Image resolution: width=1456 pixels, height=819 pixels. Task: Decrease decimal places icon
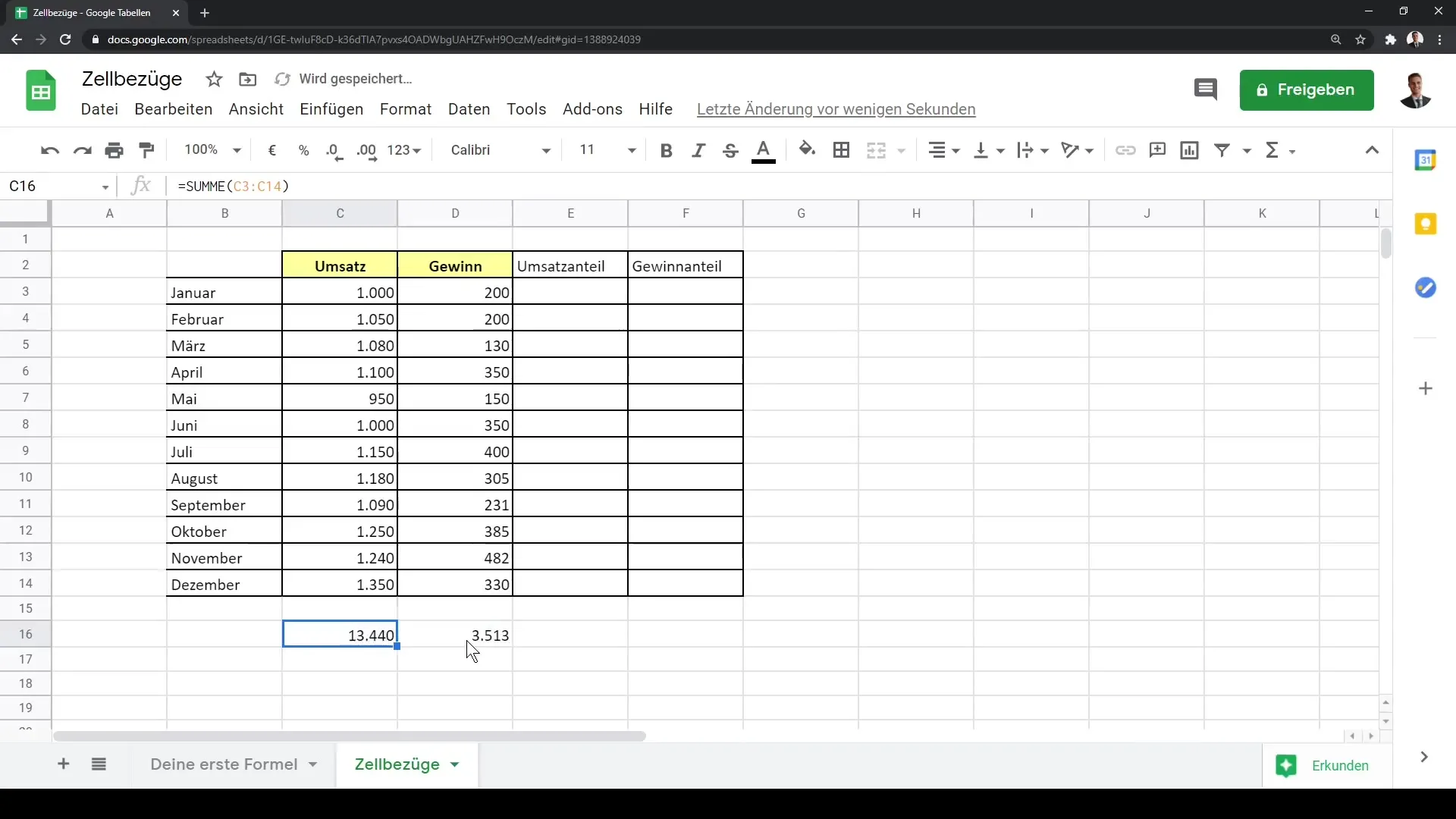coord(334,150)
